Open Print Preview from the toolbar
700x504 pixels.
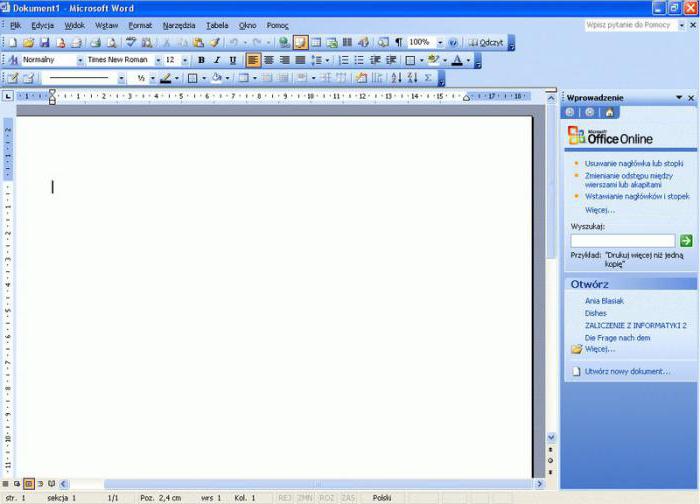pyautogui.click(x=111, y=43)
